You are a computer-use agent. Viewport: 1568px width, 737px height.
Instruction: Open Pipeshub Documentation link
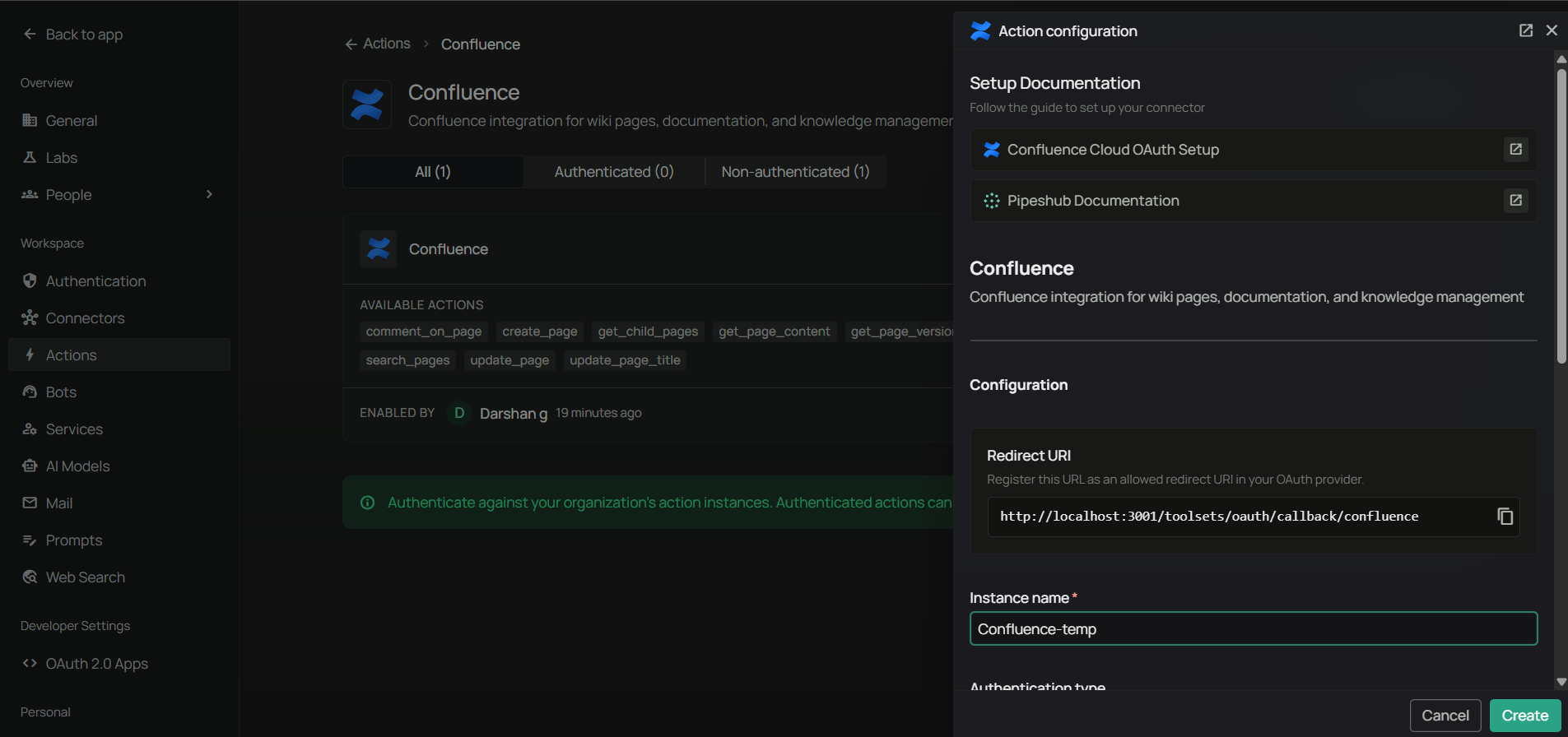pos(1253,201)
